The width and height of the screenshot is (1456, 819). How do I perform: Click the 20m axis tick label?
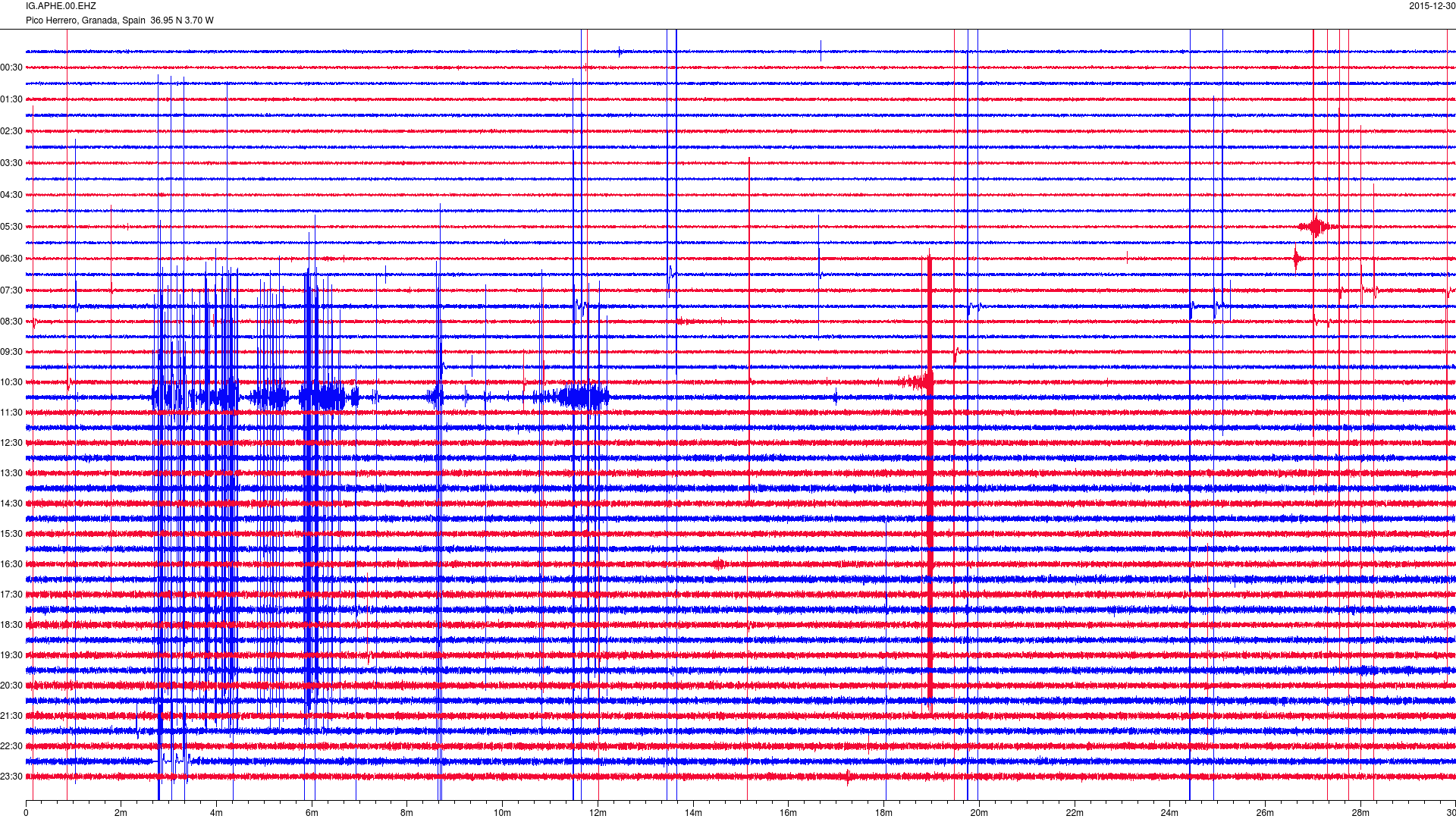[x=979, y=813]
